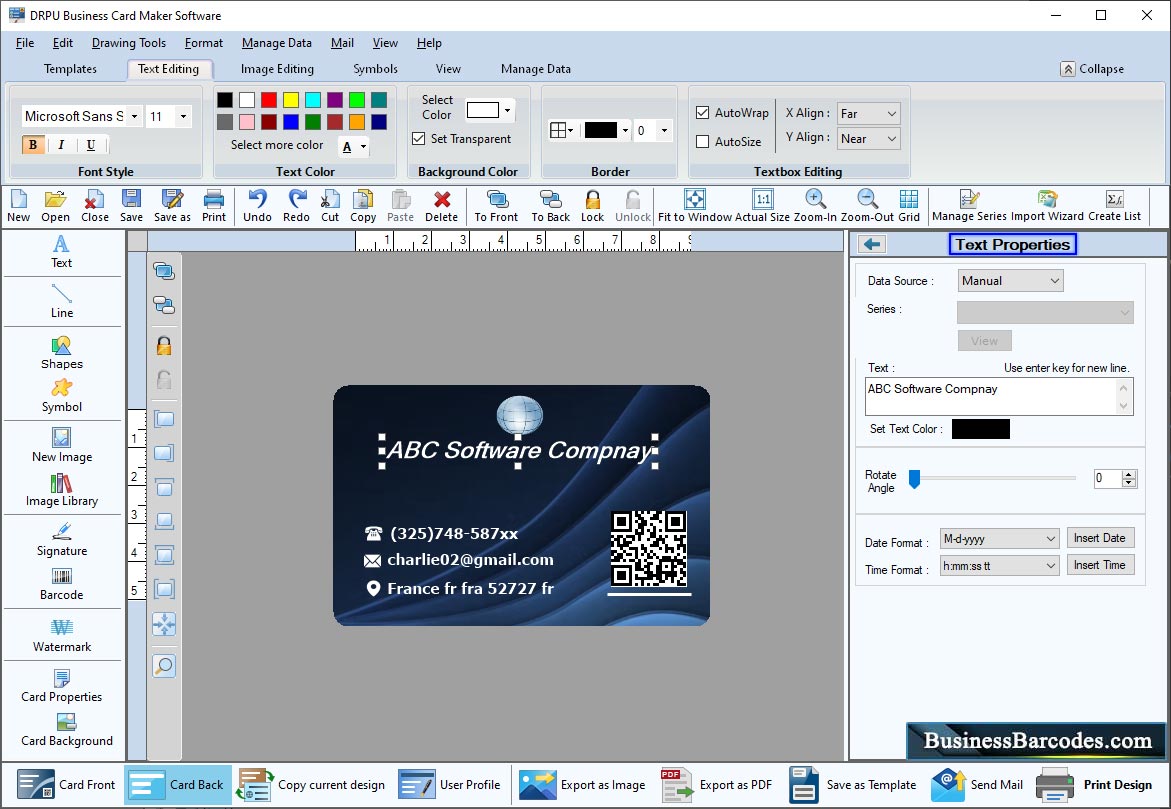
Task: Add a Barcode element
Action: pyautogui.click(x=61, y=584)
